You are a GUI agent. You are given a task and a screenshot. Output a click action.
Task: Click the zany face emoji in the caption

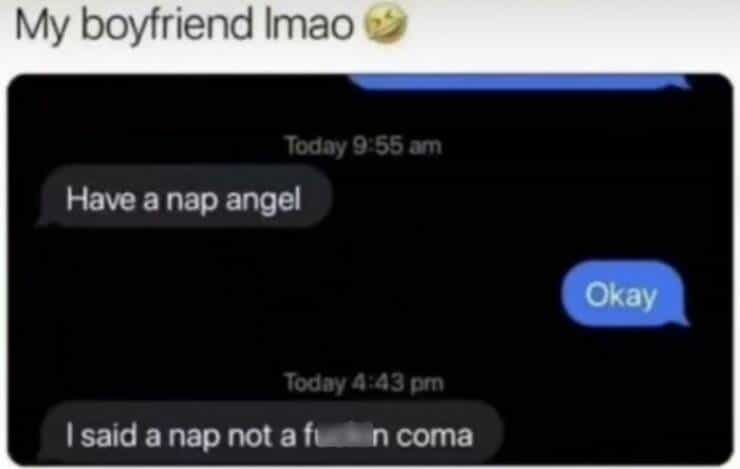point(387,23)
